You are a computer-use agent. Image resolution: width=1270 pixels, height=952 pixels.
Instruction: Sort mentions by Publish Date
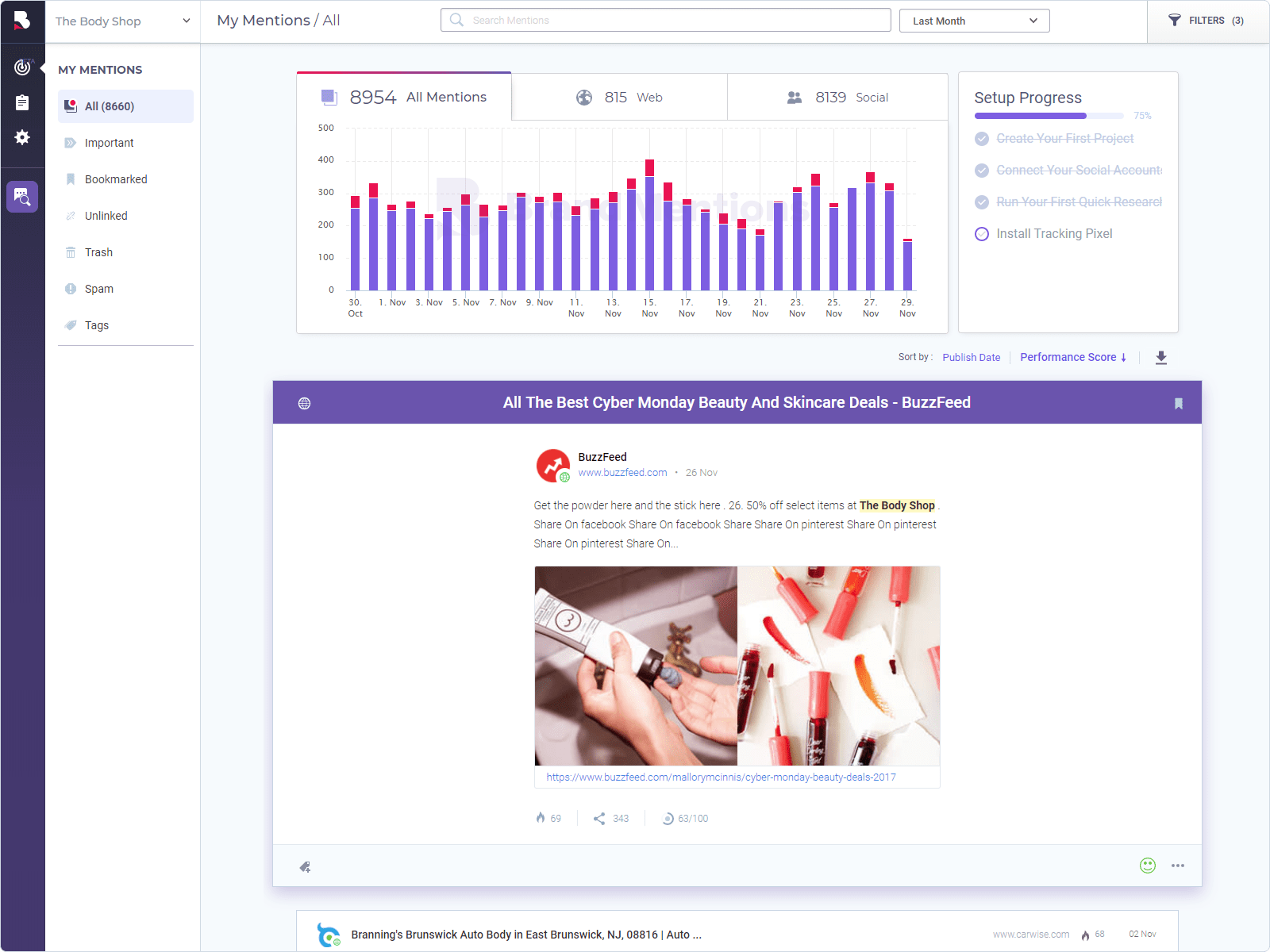click(x=971, y=357)
